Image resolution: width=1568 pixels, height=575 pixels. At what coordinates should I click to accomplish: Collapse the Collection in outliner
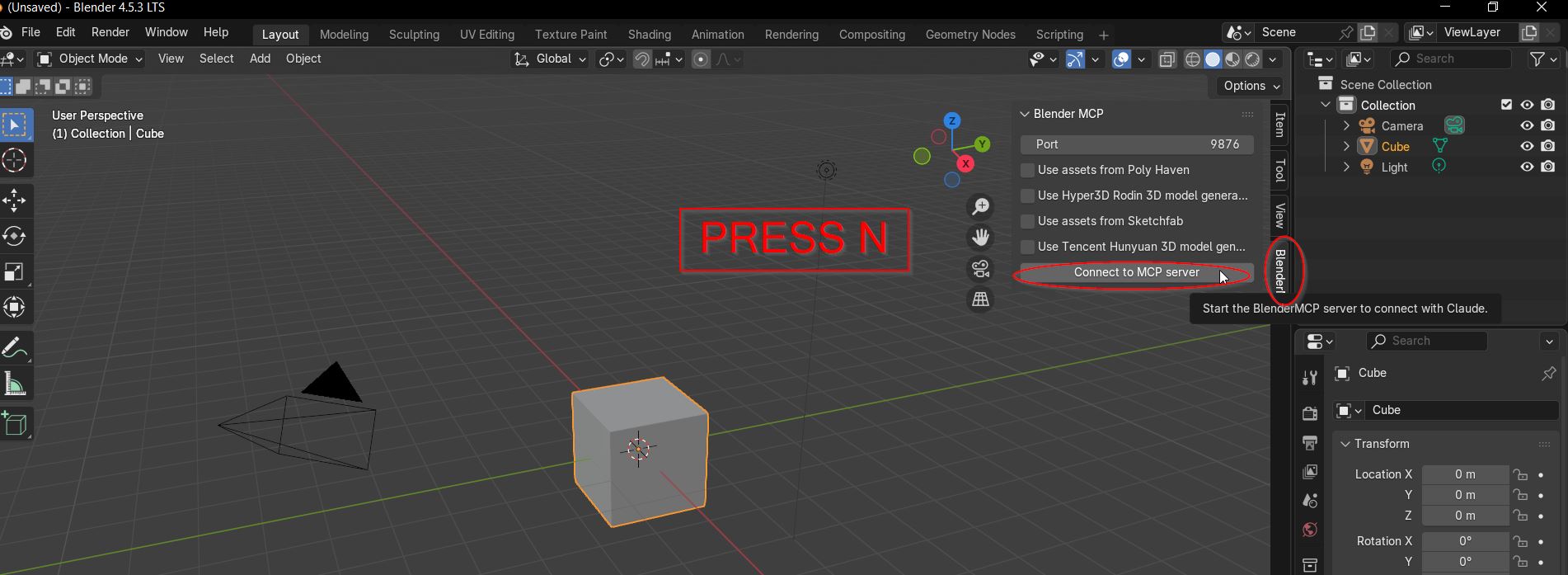1326,105
